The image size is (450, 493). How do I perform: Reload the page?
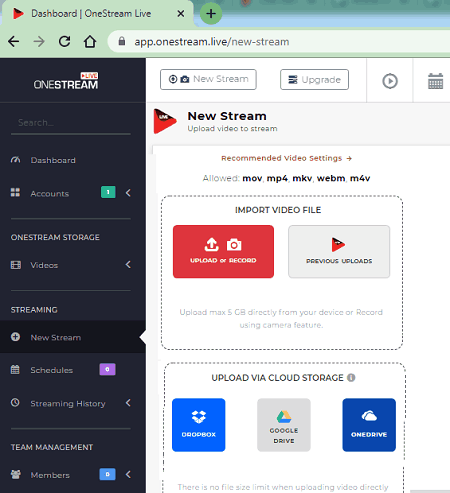pos(64,42)
